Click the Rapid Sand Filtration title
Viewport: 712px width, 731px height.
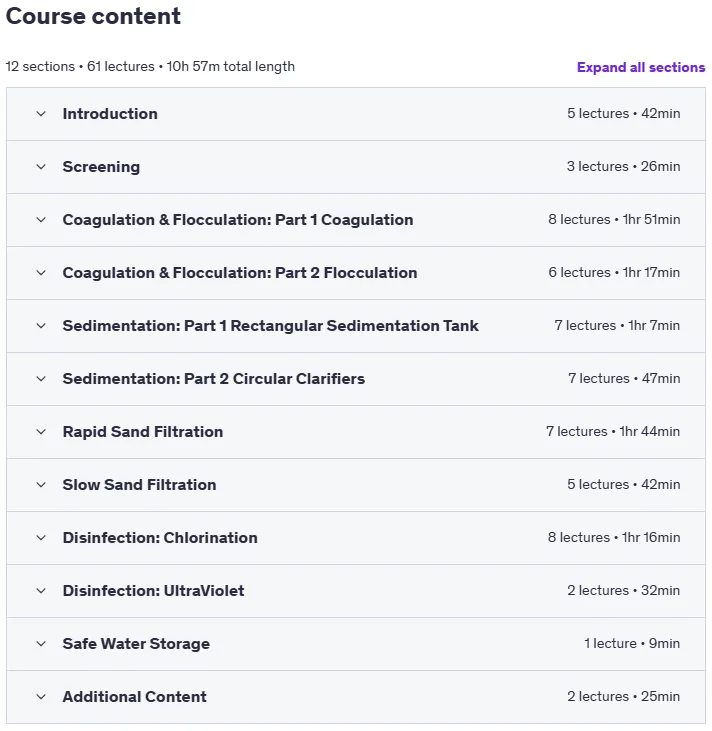(x=143, y=432)
